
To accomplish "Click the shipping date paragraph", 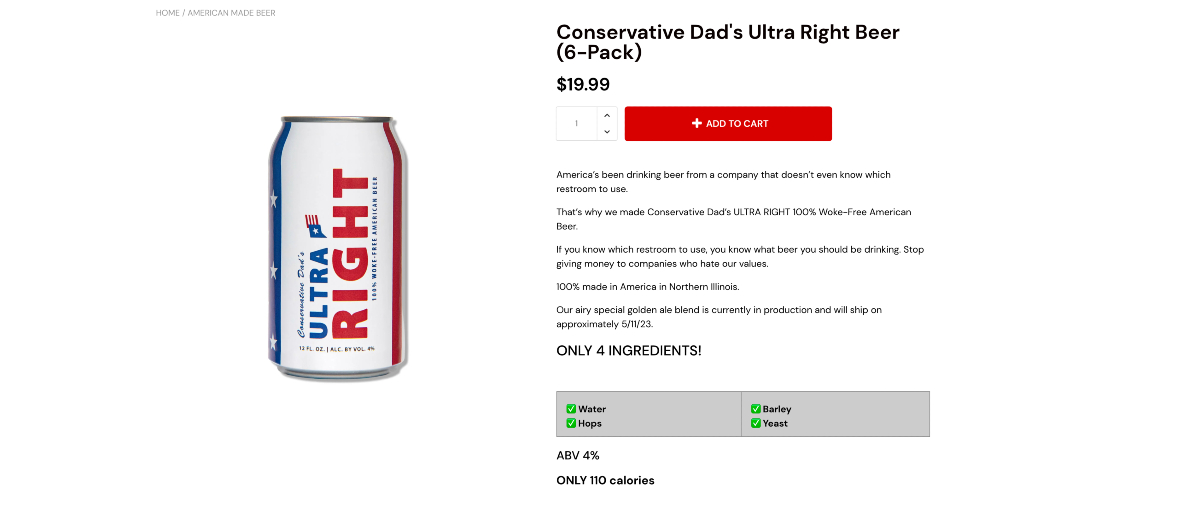I will pos(718,317).
